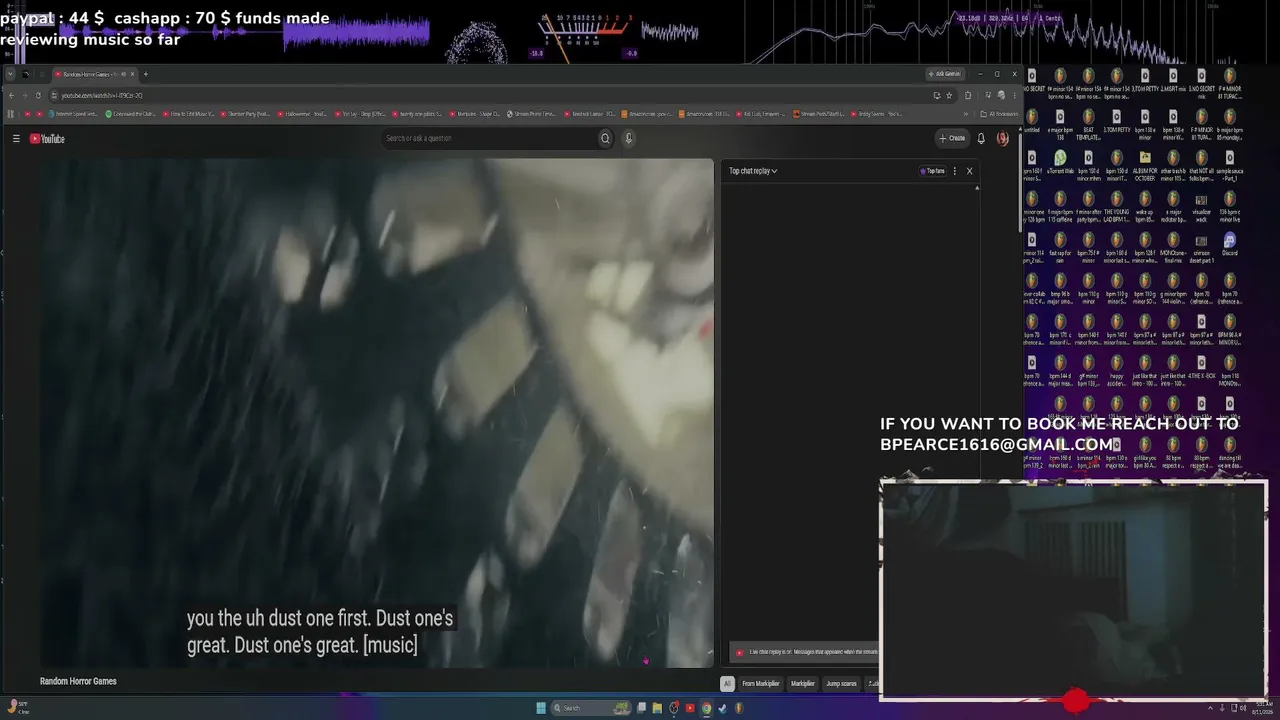Select the Markiplier chip
Viewport: 1280px width, 720px height.
click(x=803, y=684)
